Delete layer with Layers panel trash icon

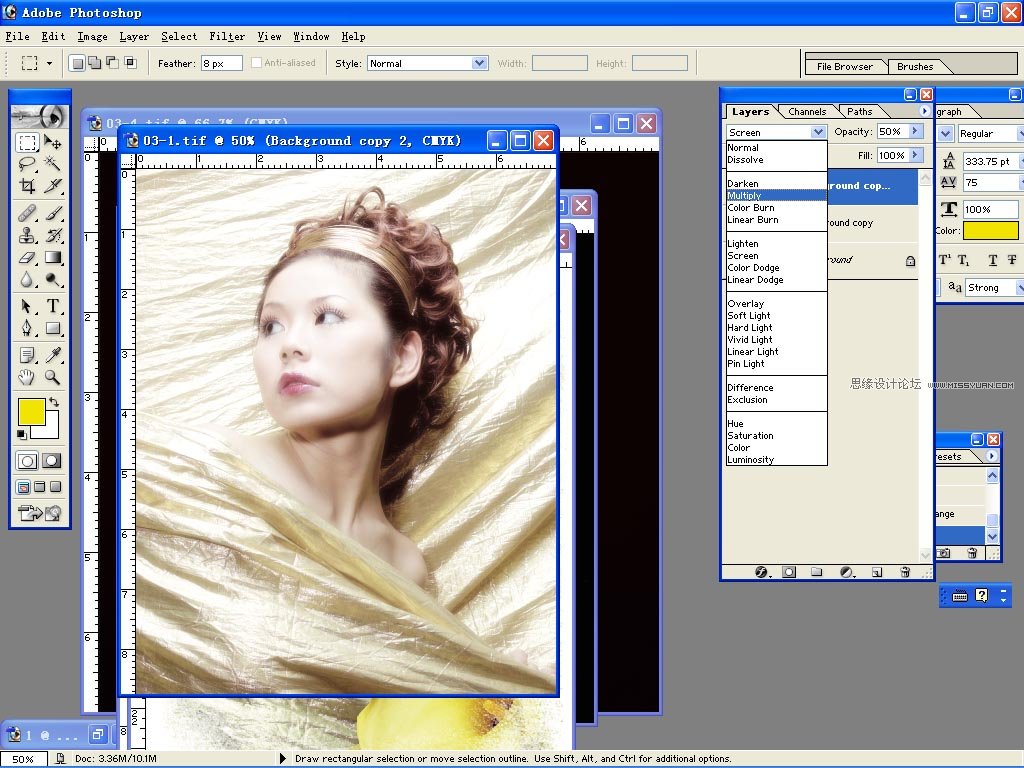click(905, 572)
